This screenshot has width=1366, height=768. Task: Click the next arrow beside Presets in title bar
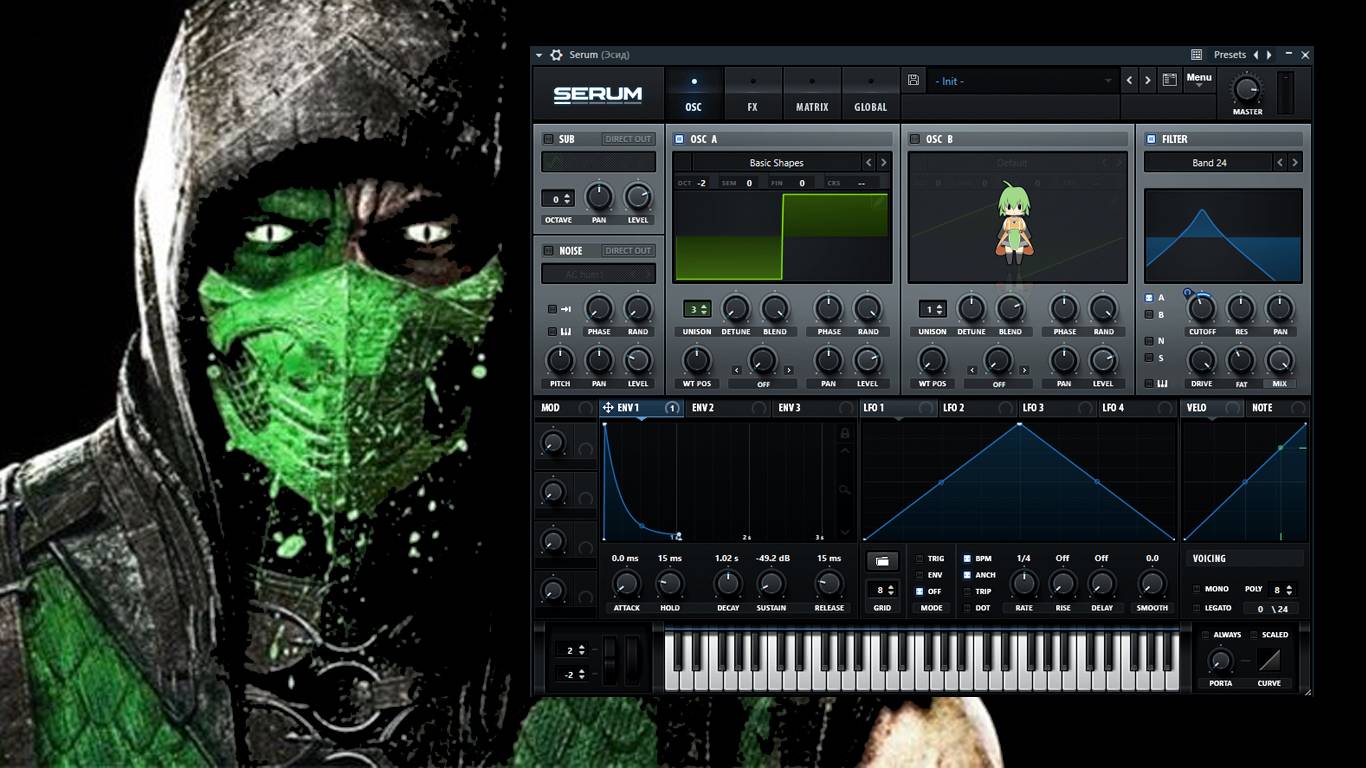tap(1269, 55)
